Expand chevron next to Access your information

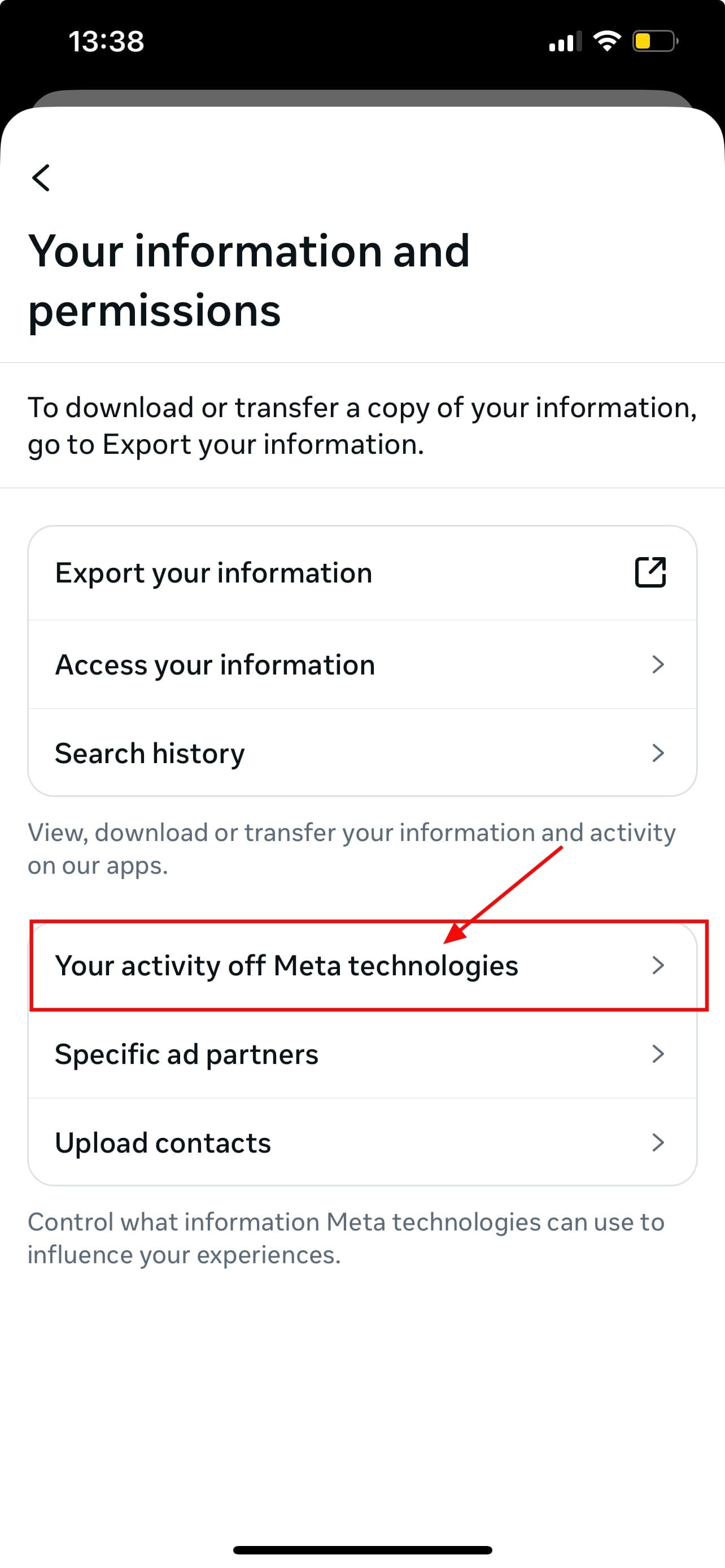pyautogui.click(x=657, y=664)
